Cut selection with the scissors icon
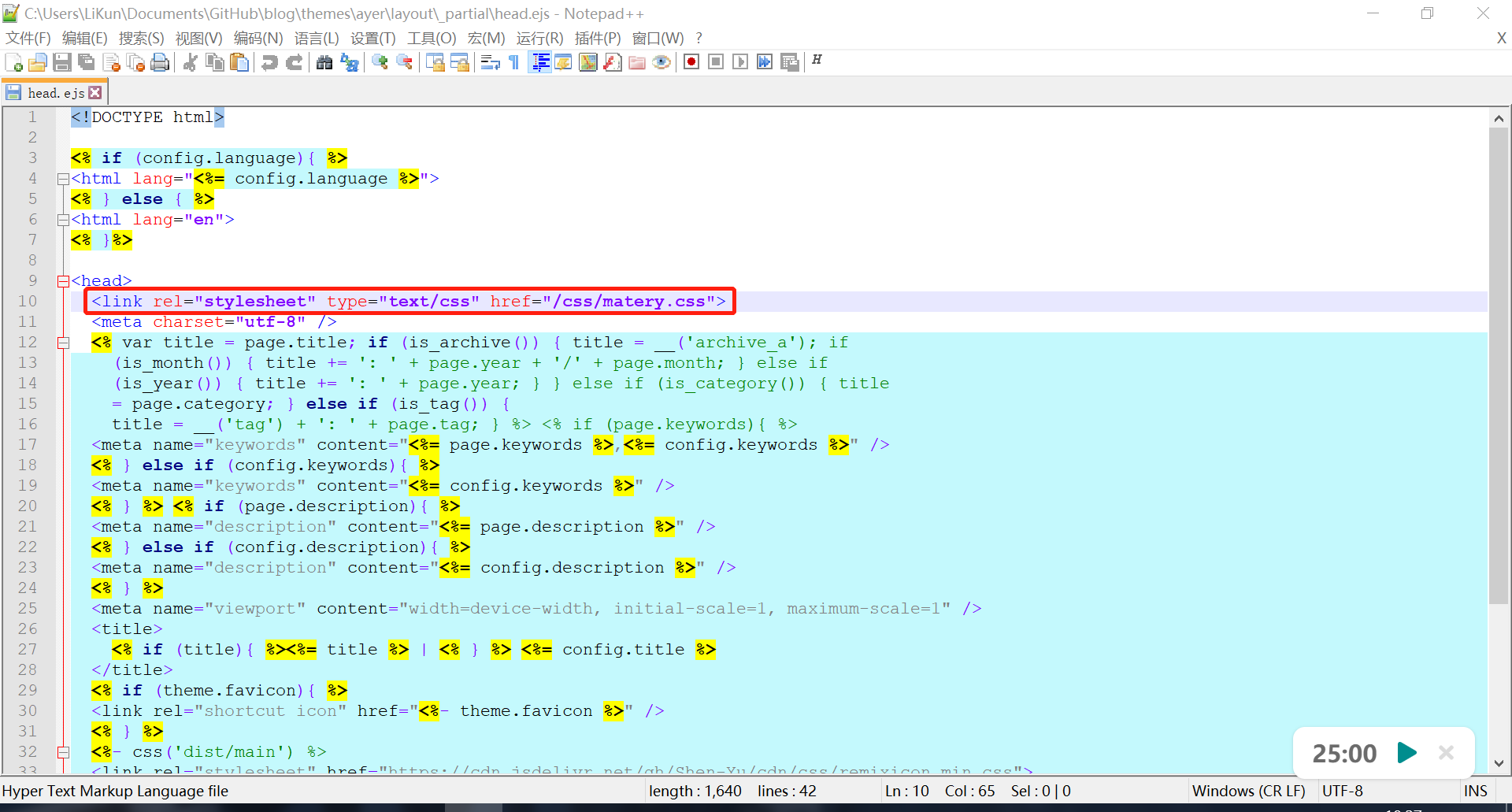The width and height of the screenshot is (1512, 812). point(190,62)
